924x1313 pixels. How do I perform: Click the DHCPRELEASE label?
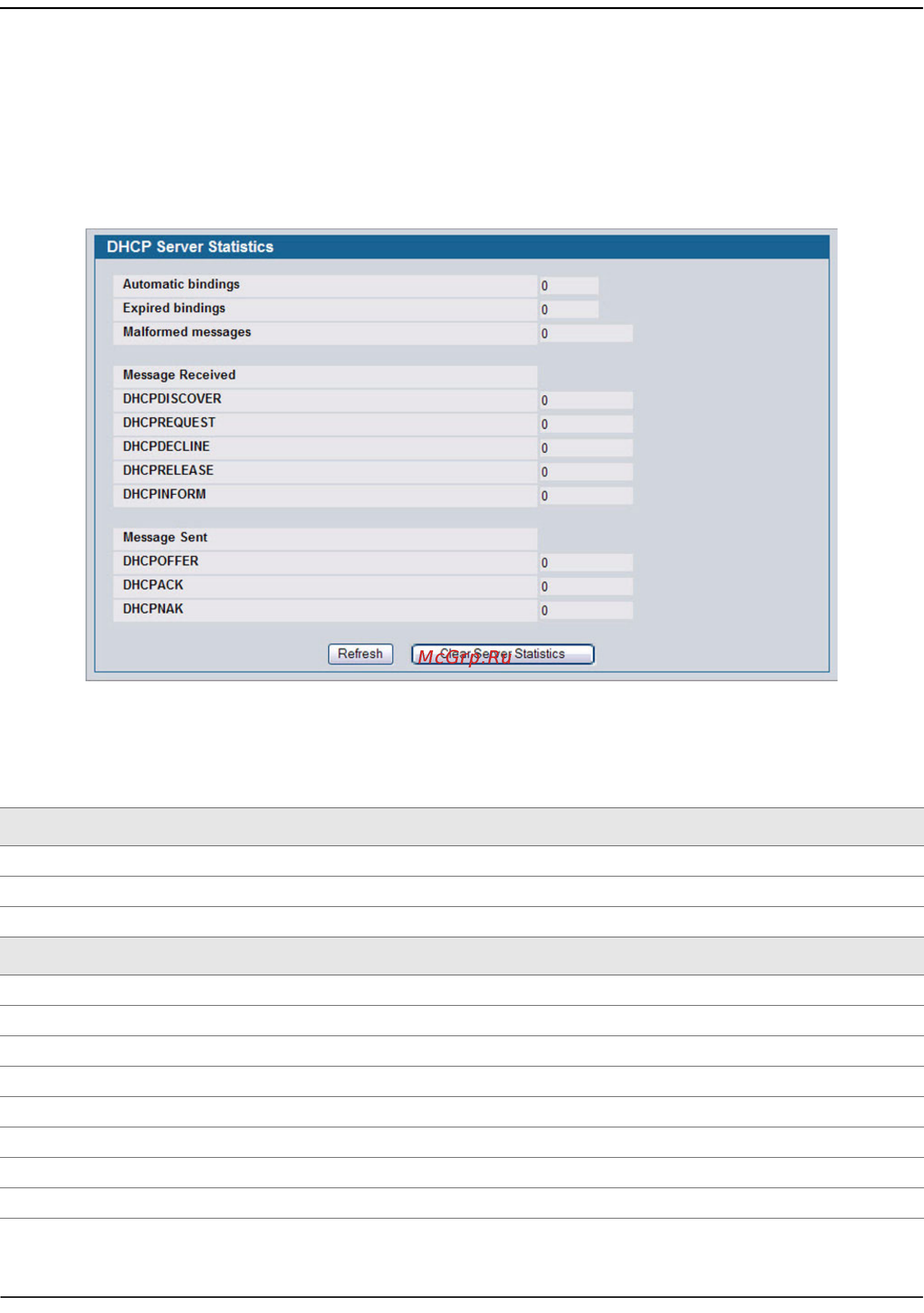tap(168, 470)
